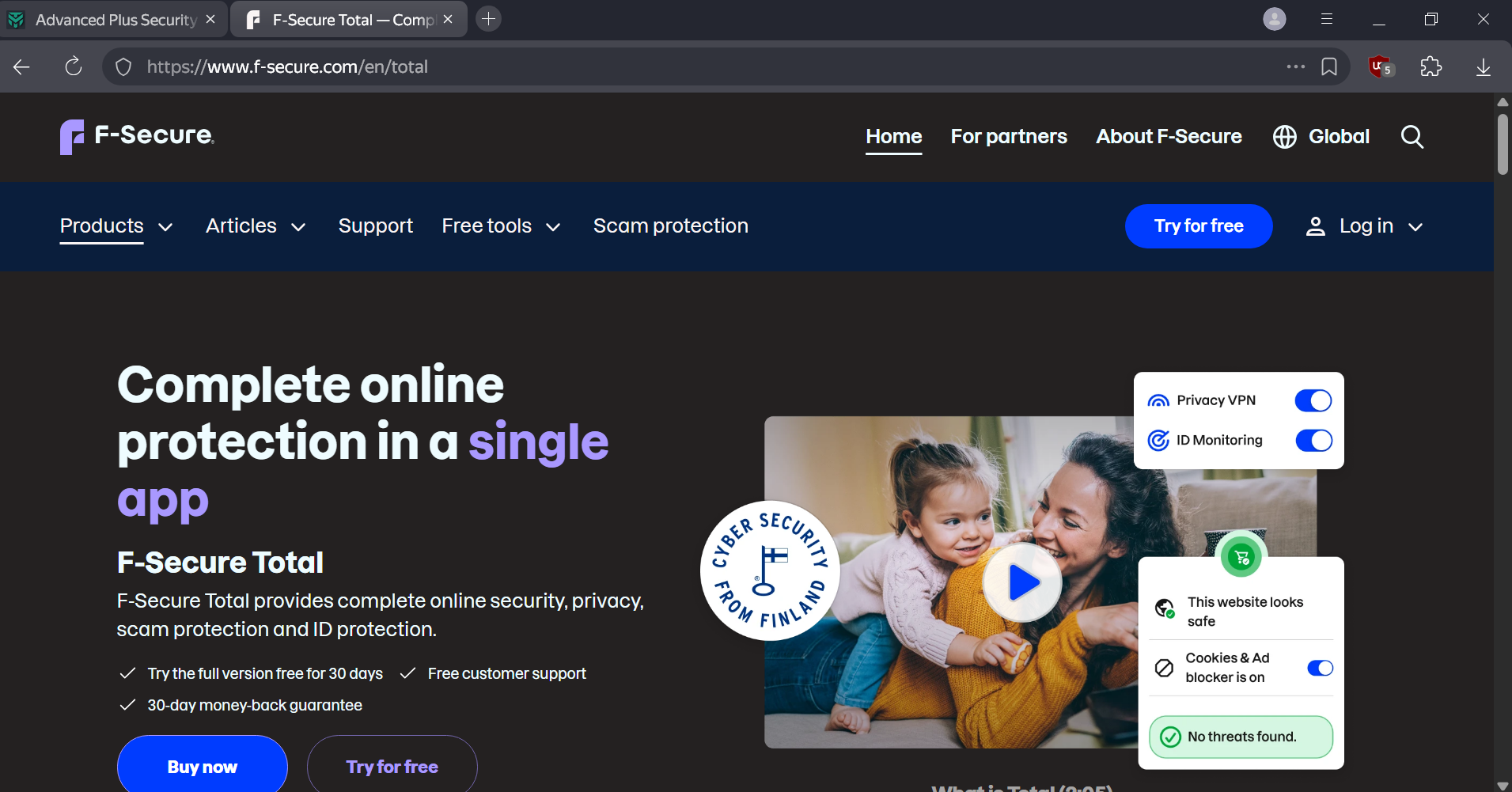
Task: Click the F-Secure logo
Action: pos(137,136)
